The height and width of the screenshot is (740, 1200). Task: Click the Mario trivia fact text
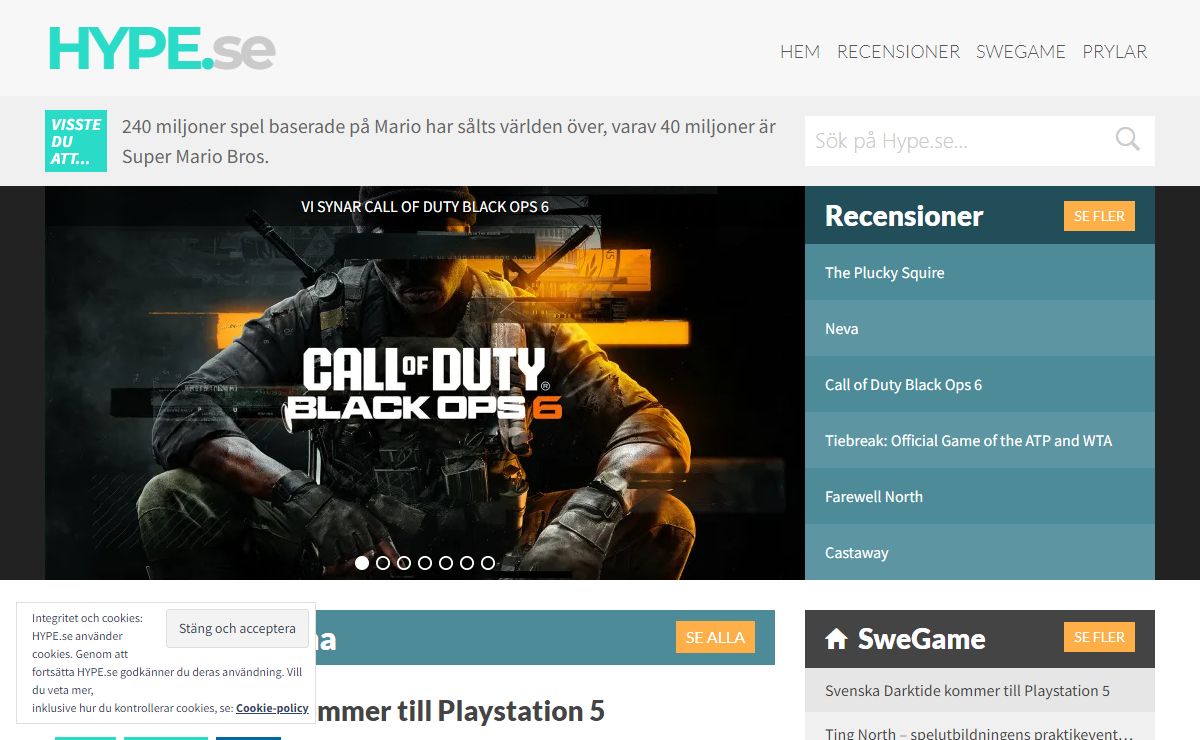tap(449, 141)
